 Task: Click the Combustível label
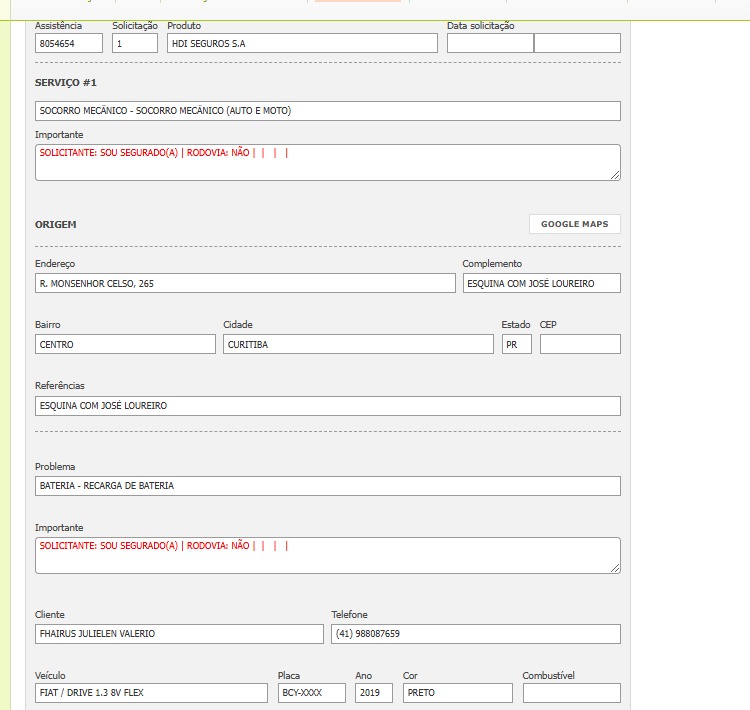[549, 676]
